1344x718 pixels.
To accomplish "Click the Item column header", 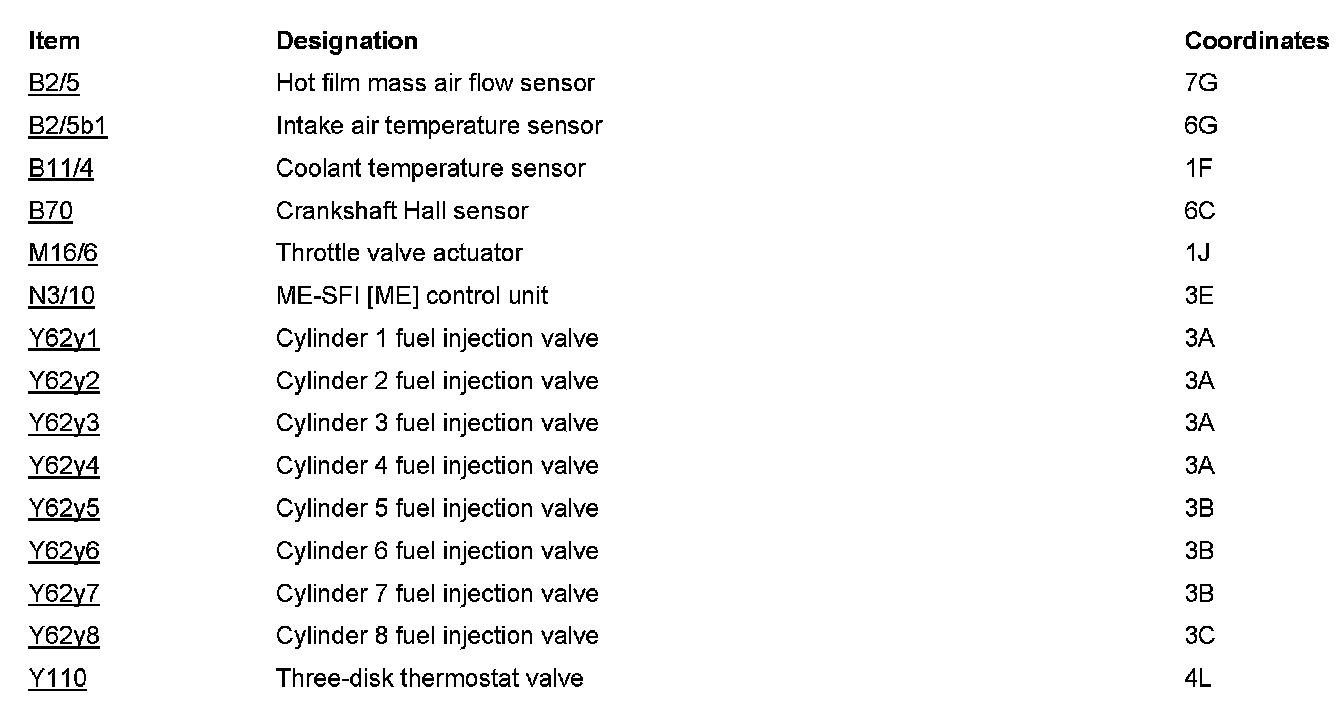I will click(54, 41).
